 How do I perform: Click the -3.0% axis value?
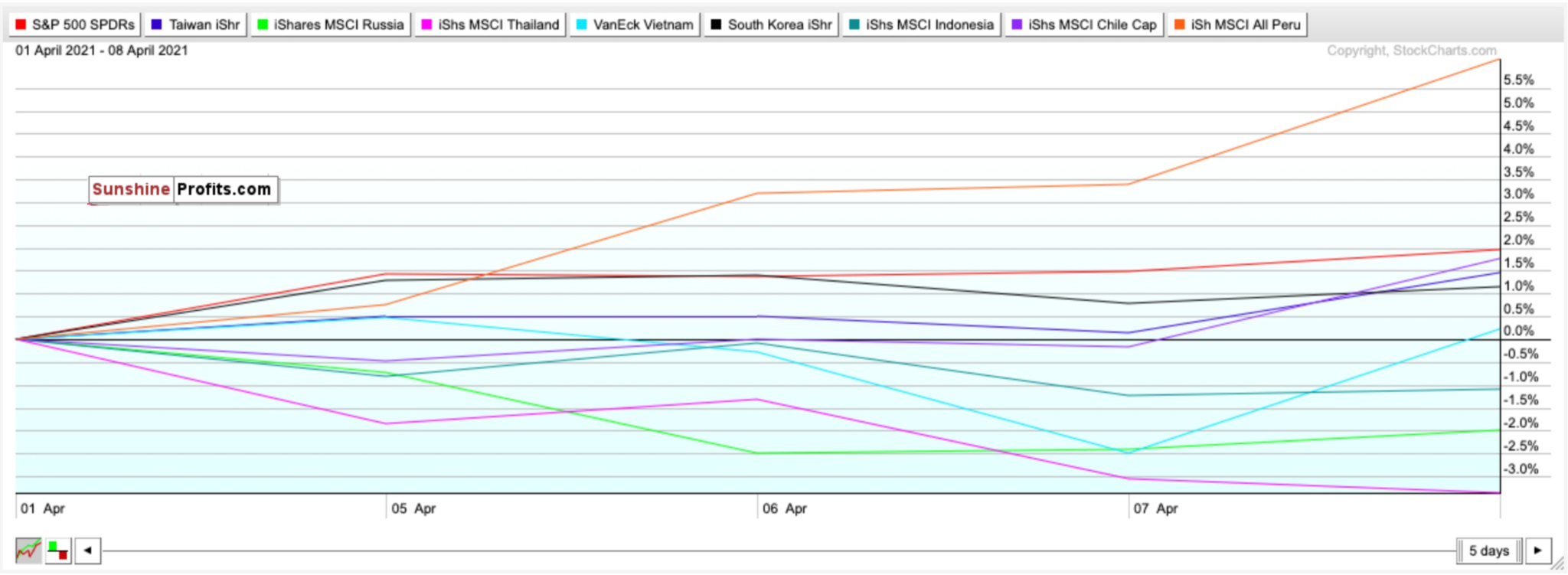[1521, 469]
